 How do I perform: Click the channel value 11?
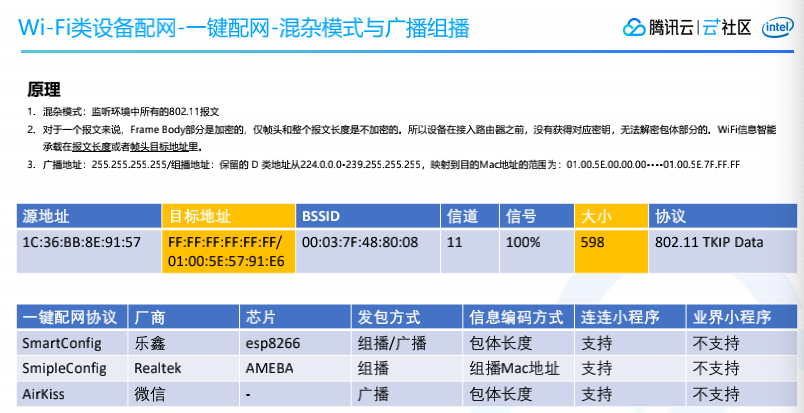(x=454, y=242)
